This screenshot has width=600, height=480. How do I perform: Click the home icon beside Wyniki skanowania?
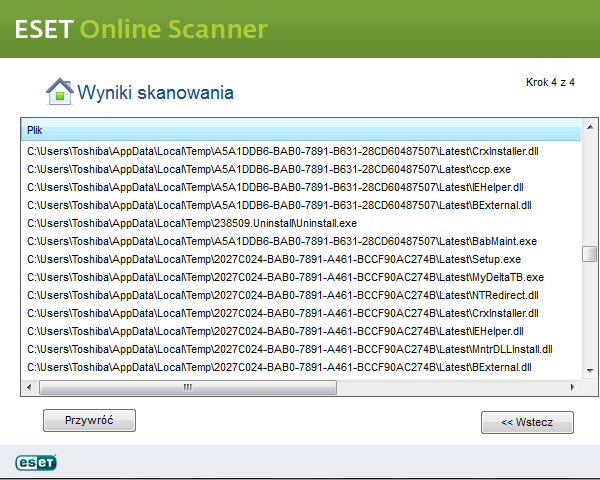pos(60,91)
